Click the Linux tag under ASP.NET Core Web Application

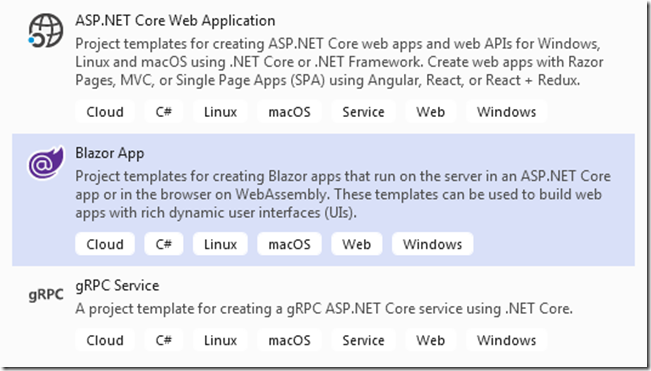[220, 112]
